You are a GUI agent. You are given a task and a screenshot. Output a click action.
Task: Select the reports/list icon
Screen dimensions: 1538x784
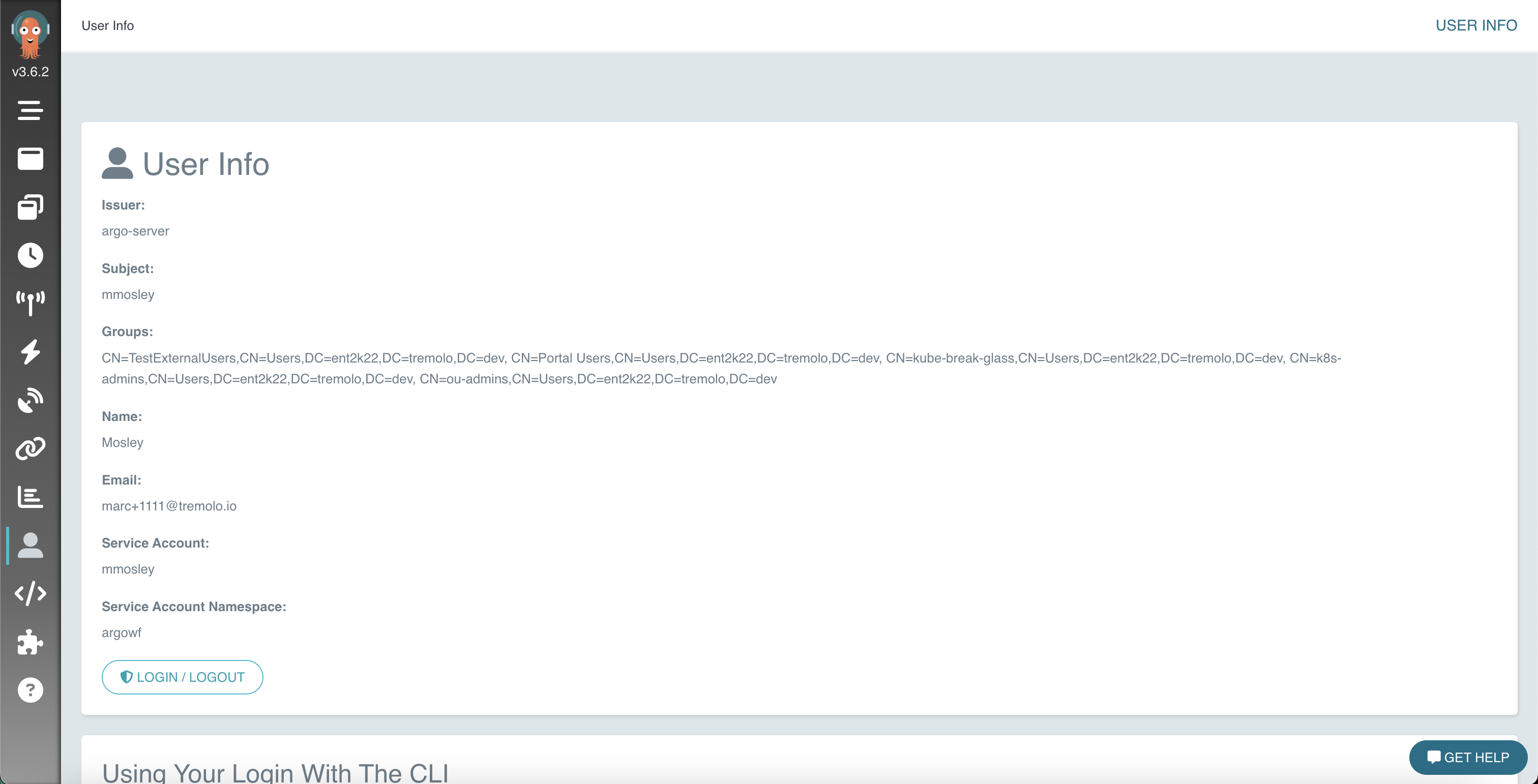30,496
